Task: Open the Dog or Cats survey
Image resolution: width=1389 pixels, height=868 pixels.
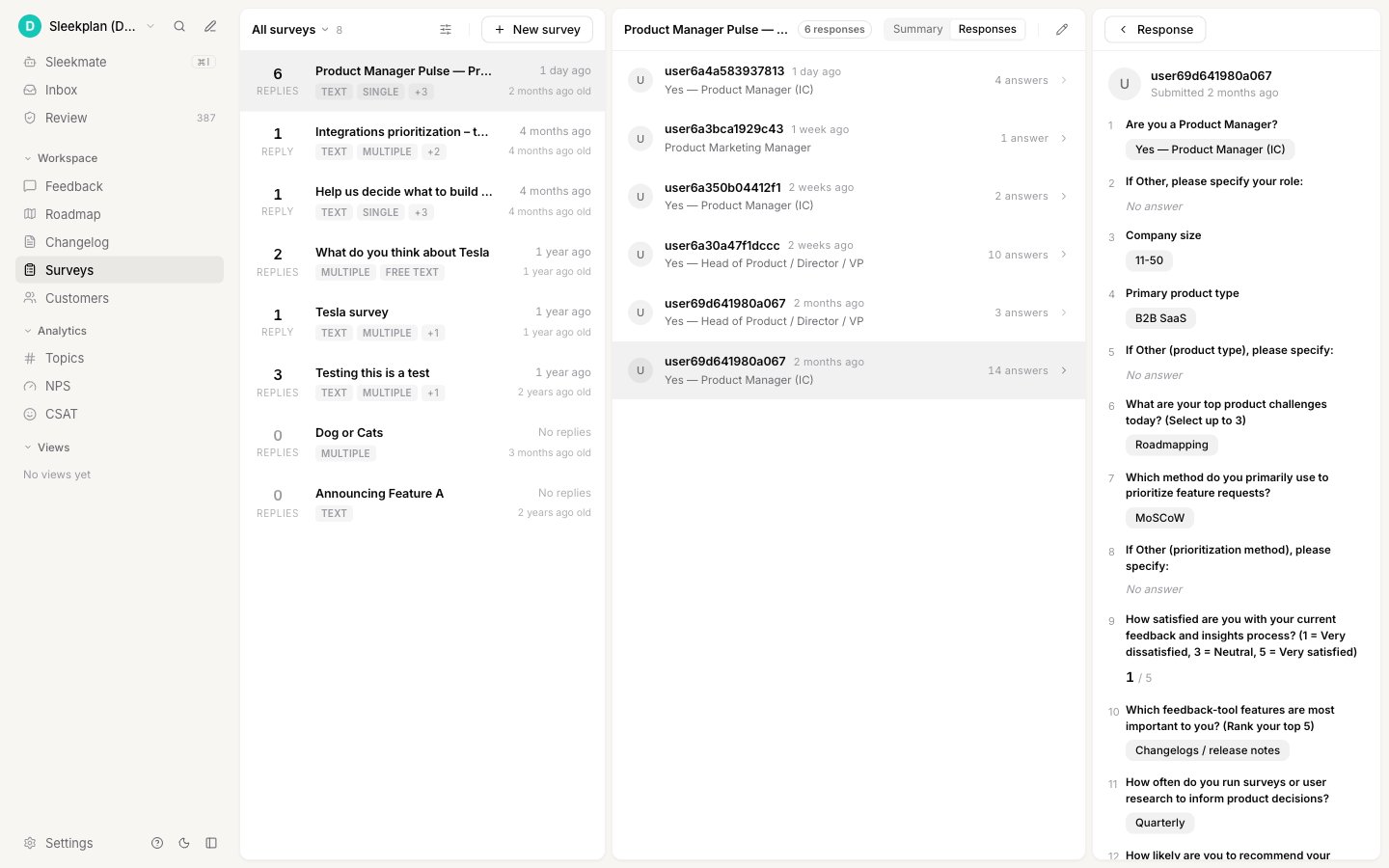Action: pyautogui.click(x=422, y=442)
